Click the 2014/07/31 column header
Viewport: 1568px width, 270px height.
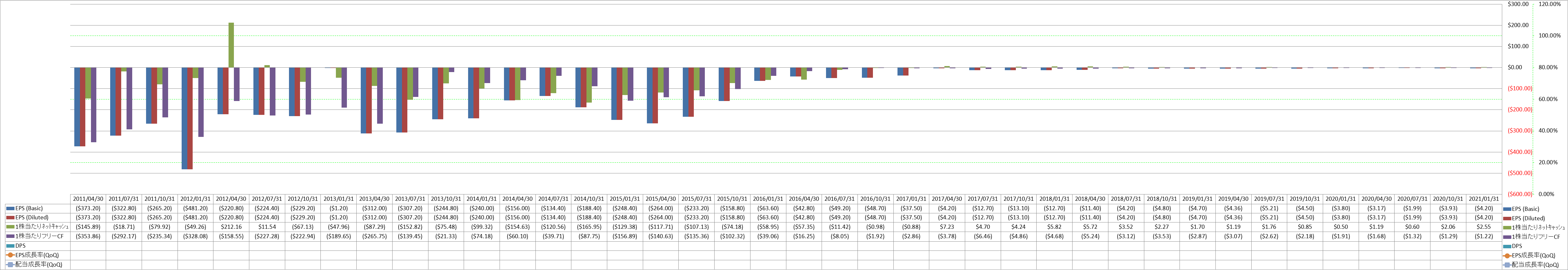553,199
